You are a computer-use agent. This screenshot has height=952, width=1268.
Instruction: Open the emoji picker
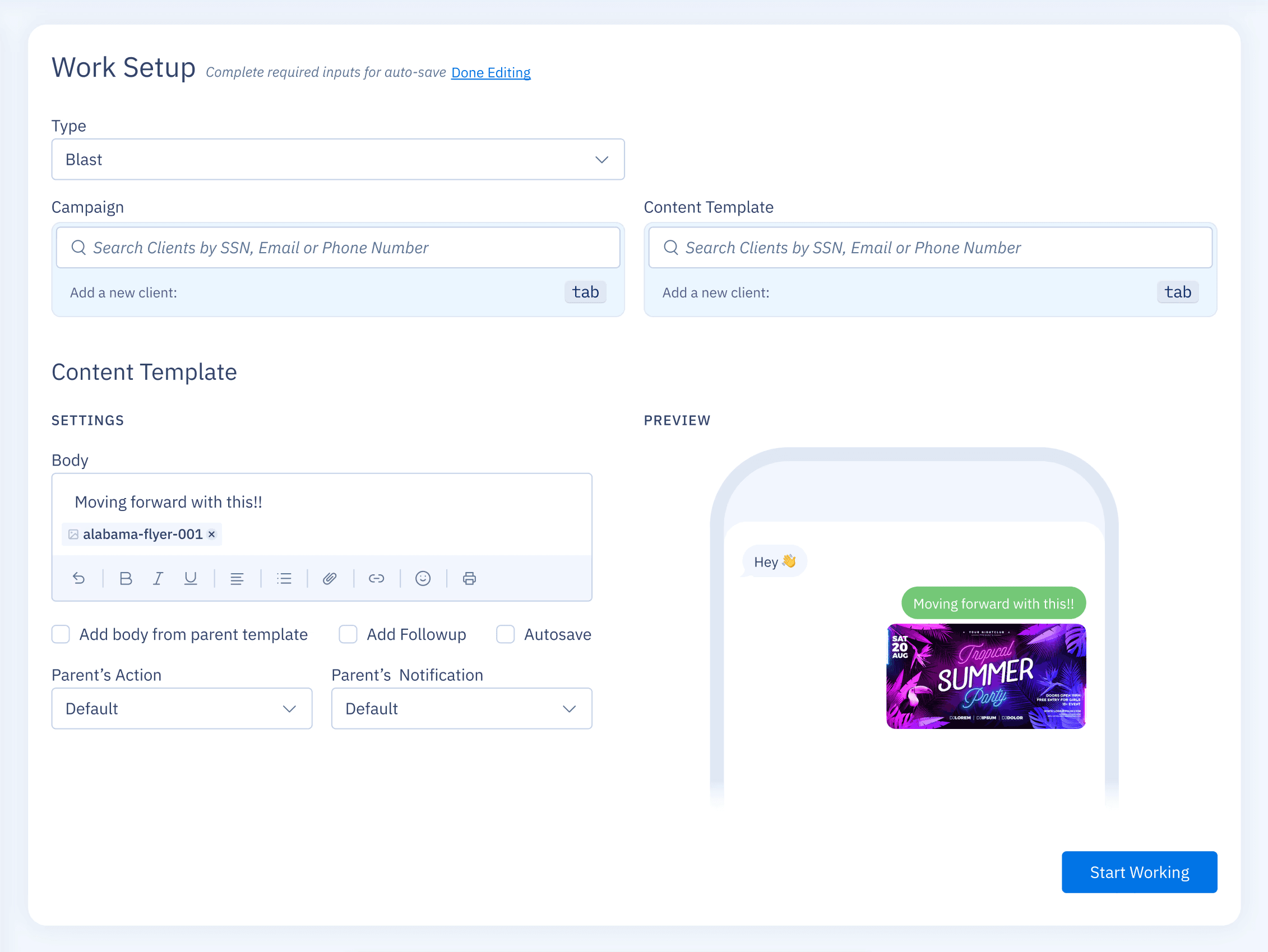tap(423, 578)
